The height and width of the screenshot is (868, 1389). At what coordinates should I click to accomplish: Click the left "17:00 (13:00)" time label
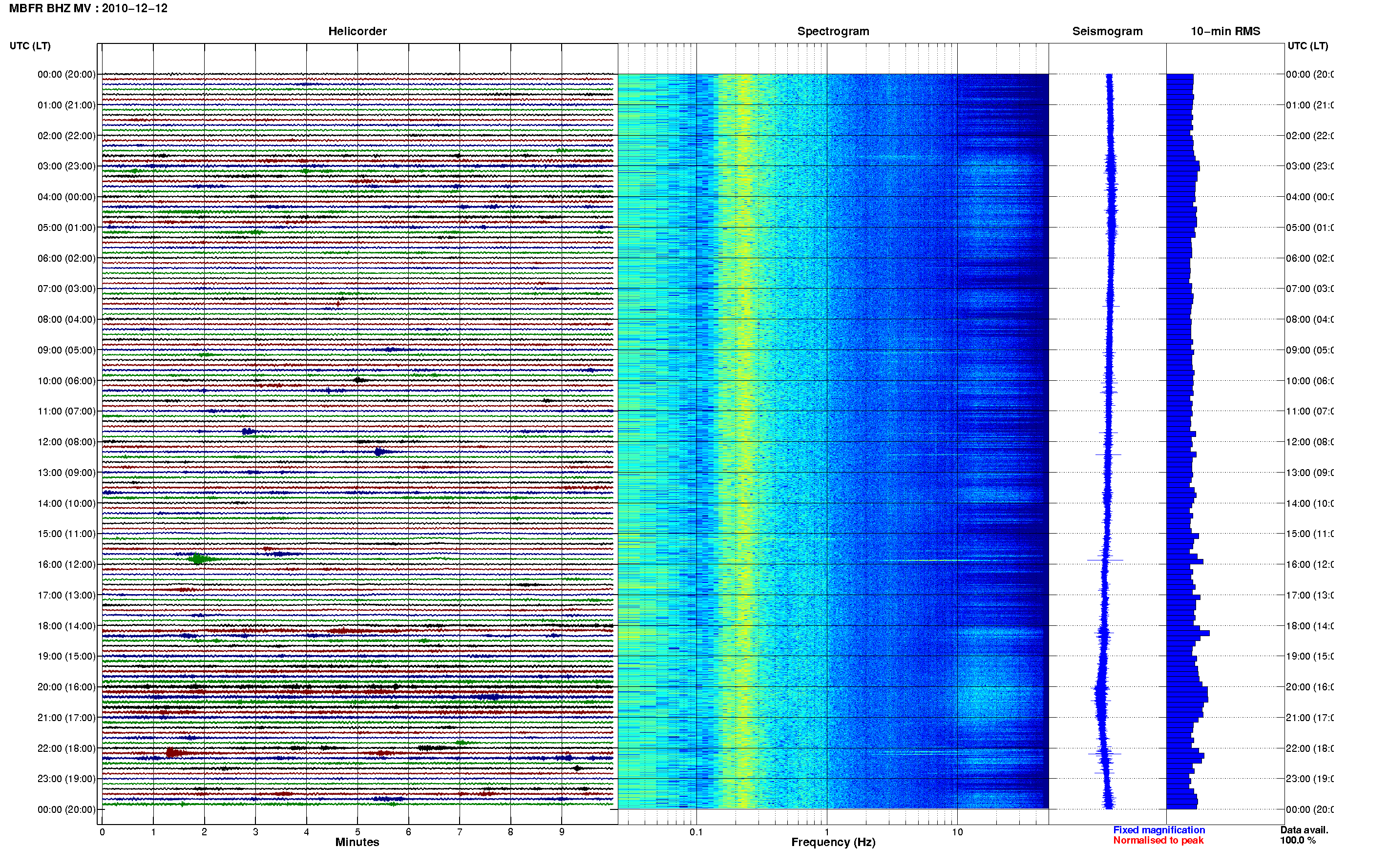pyautogui.click(x=66, y=595)
